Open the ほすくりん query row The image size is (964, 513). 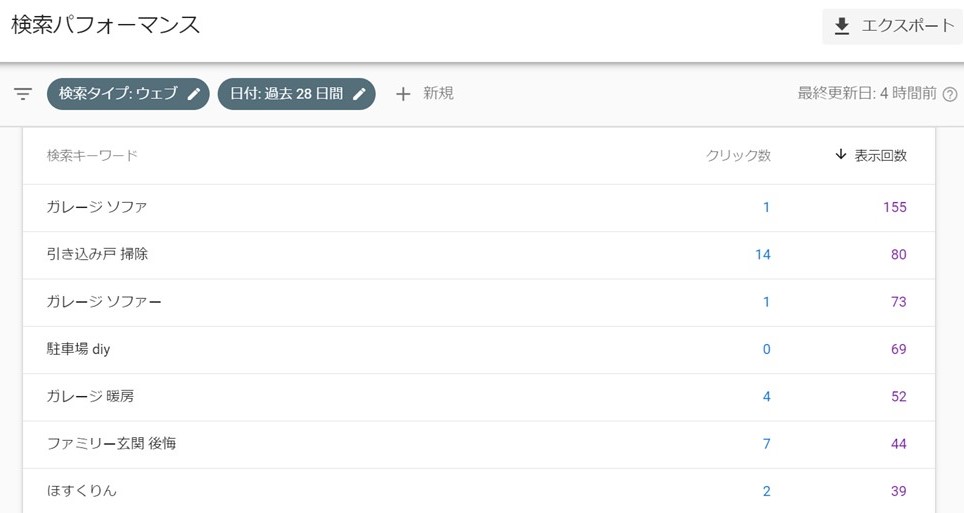(479, 491)
